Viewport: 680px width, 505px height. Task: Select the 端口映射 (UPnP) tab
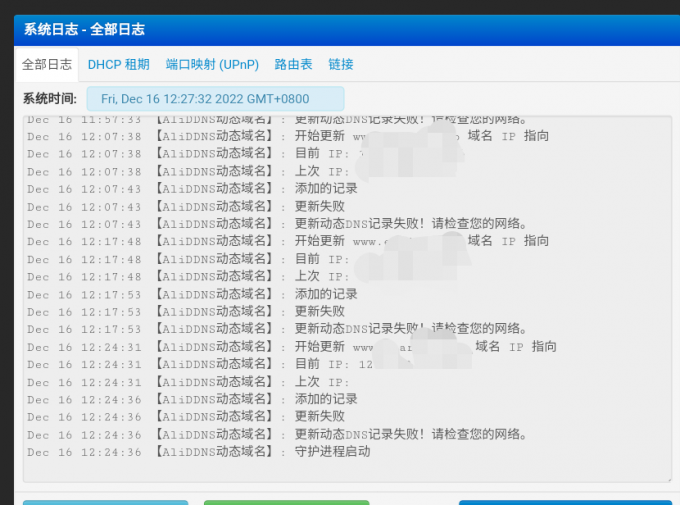212,64
